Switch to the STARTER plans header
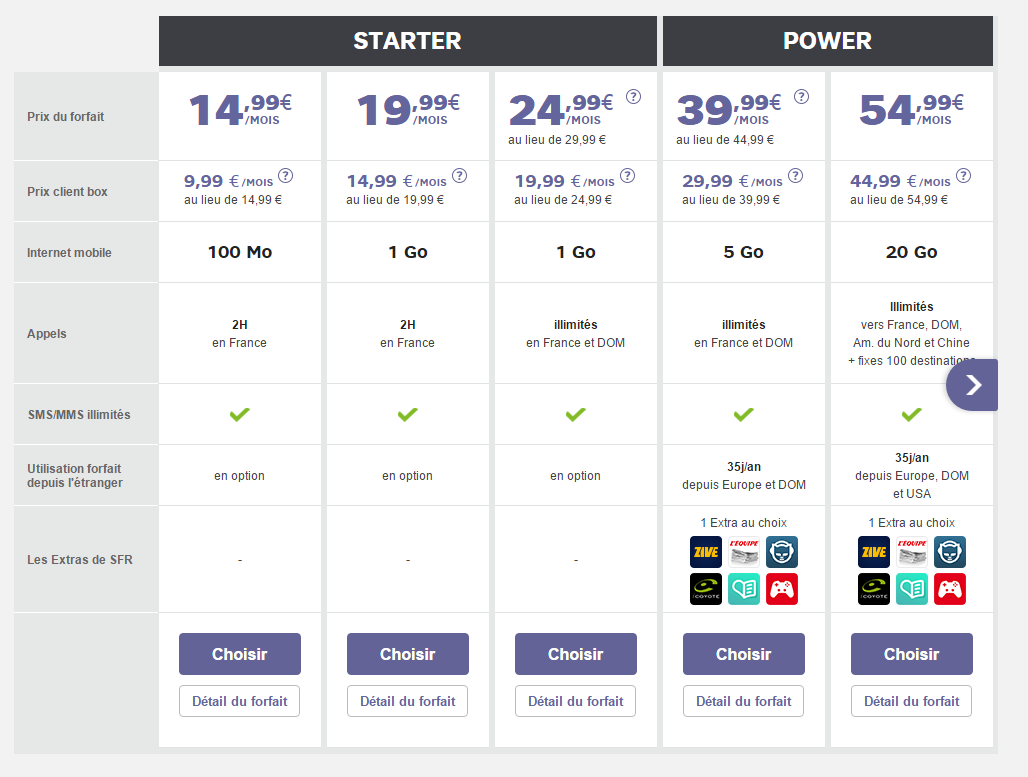Viewport: 1028px width, 777px height. 407,41
